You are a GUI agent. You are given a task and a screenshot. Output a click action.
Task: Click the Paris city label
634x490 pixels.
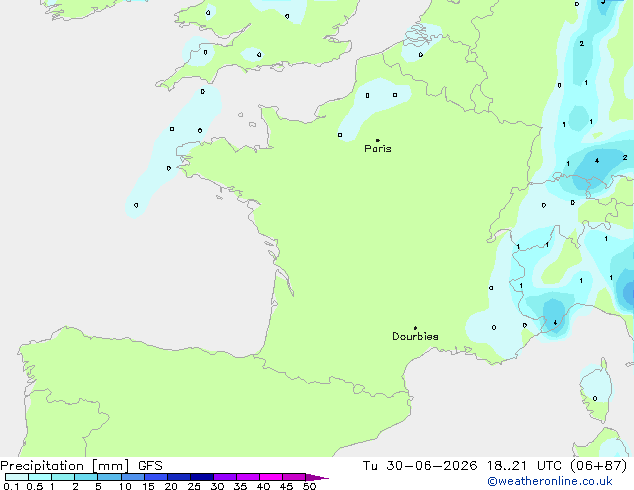point(378,149)
